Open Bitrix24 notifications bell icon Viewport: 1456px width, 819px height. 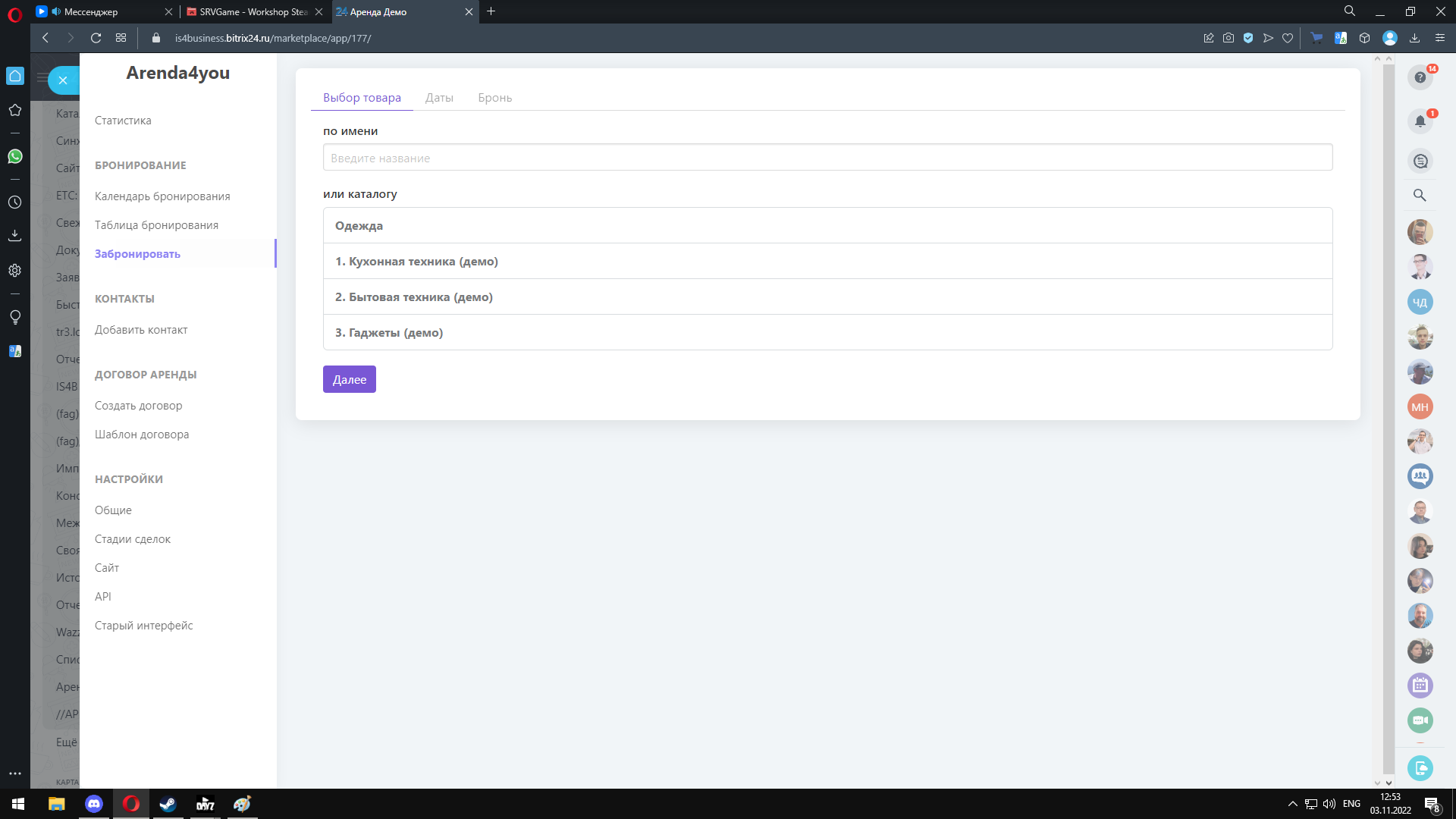point(1420,121)
